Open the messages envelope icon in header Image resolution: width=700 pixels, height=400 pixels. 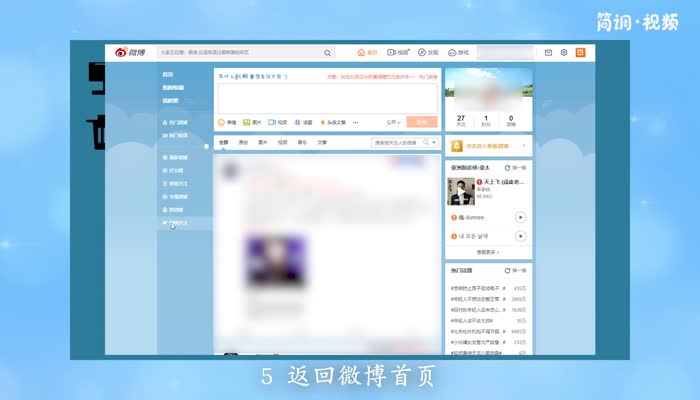548,52
